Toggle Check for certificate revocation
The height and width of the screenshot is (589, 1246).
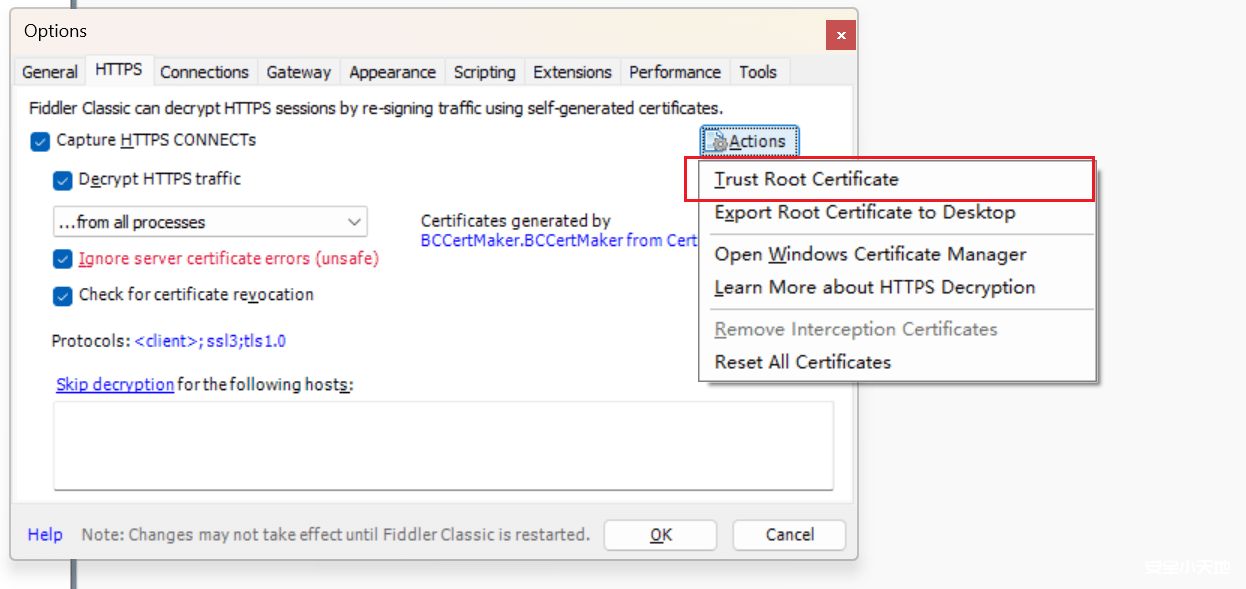pos(62,295)
